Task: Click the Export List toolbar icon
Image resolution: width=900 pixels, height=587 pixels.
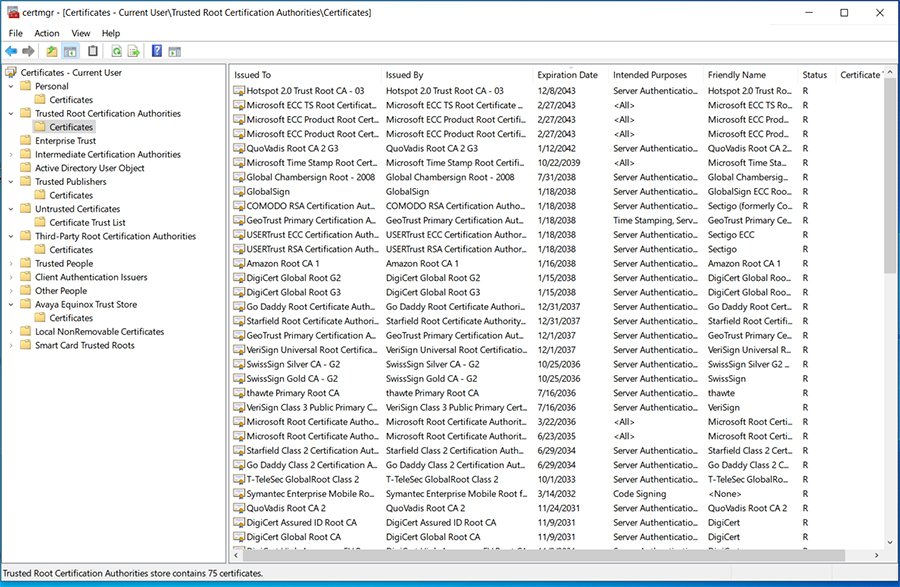Action: coord(131,50)
